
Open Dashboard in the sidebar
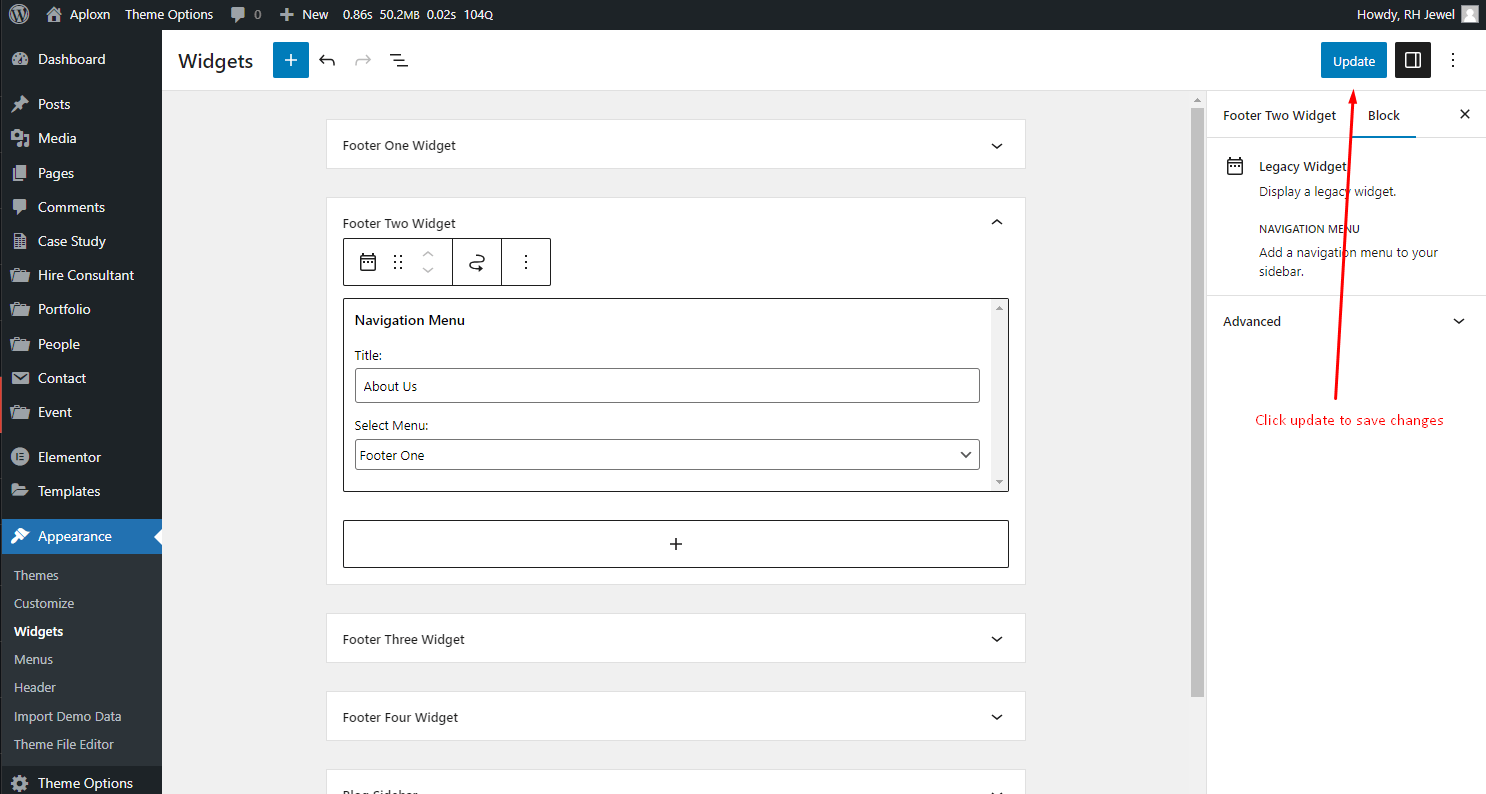[81, 59]
